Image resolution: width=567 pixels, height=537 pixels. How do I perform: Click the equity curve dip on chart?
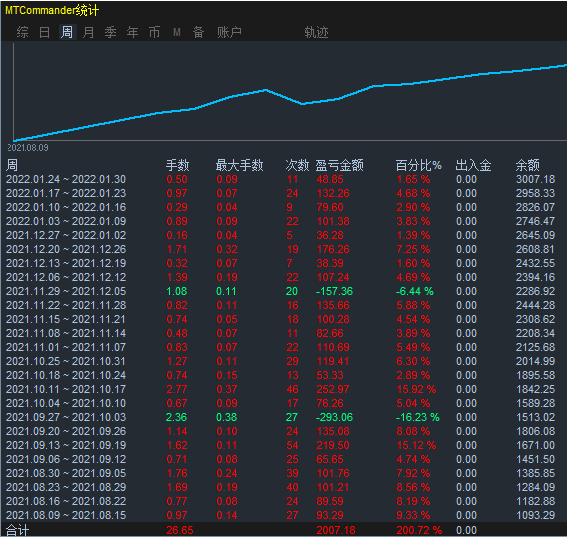(303, 103)
